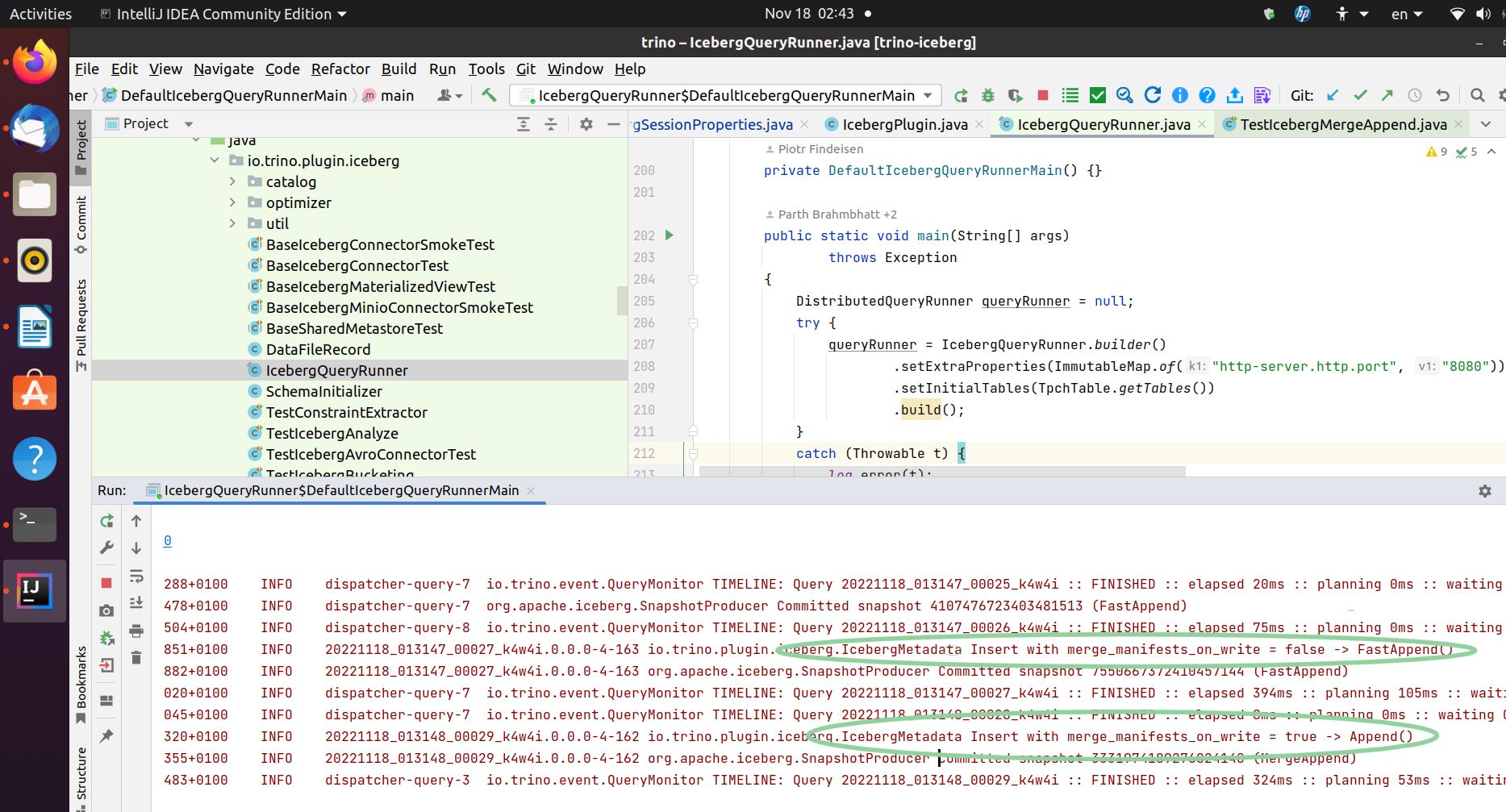Open the Git menu
1506x812 pixels.
(x=526, y=69)
